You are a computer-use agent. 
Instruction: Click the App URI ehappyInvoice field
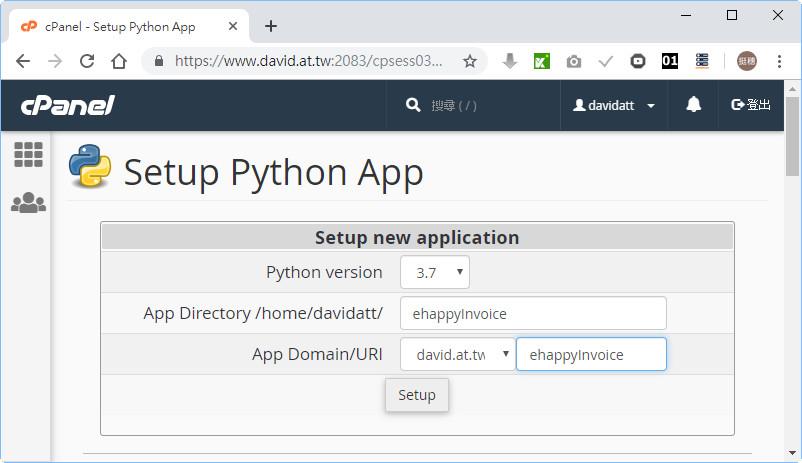[591, 354]
